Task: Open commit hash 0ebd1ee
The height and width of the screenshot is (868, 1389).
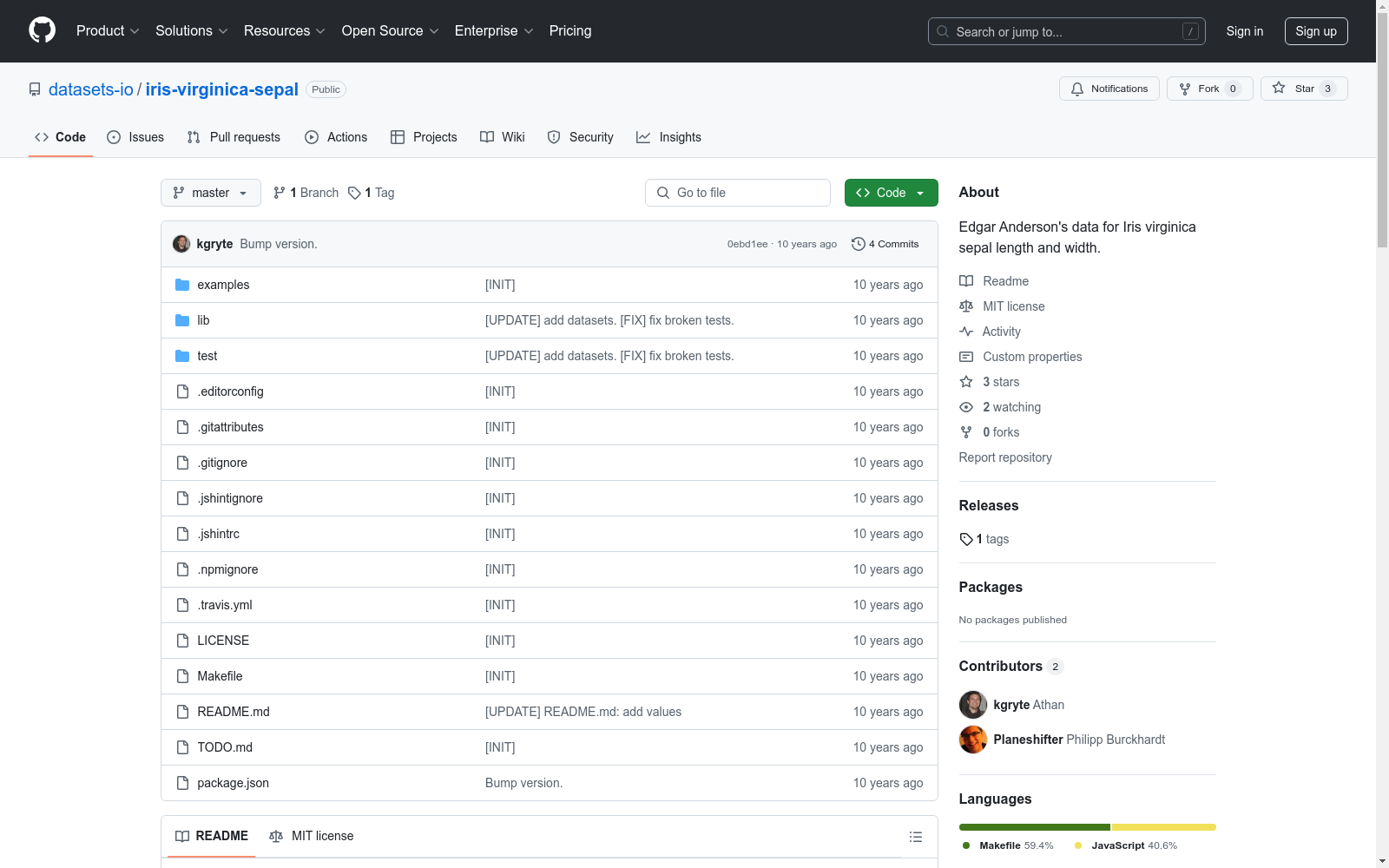Action: coord(747,244)
